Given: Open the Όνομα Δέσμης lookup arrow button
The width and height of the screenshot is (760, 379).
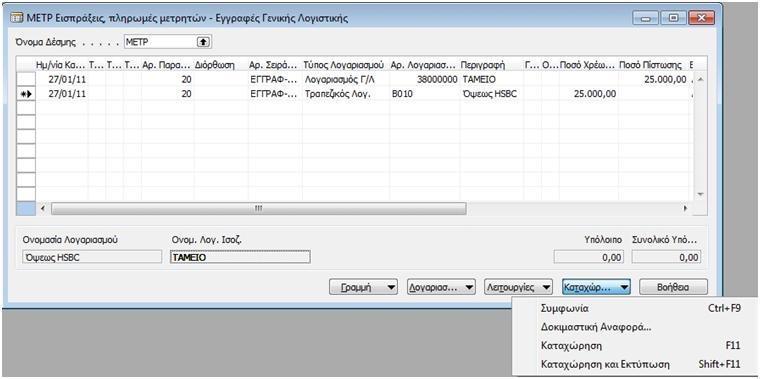Looking at the screenshot, I should coord(203,42).
